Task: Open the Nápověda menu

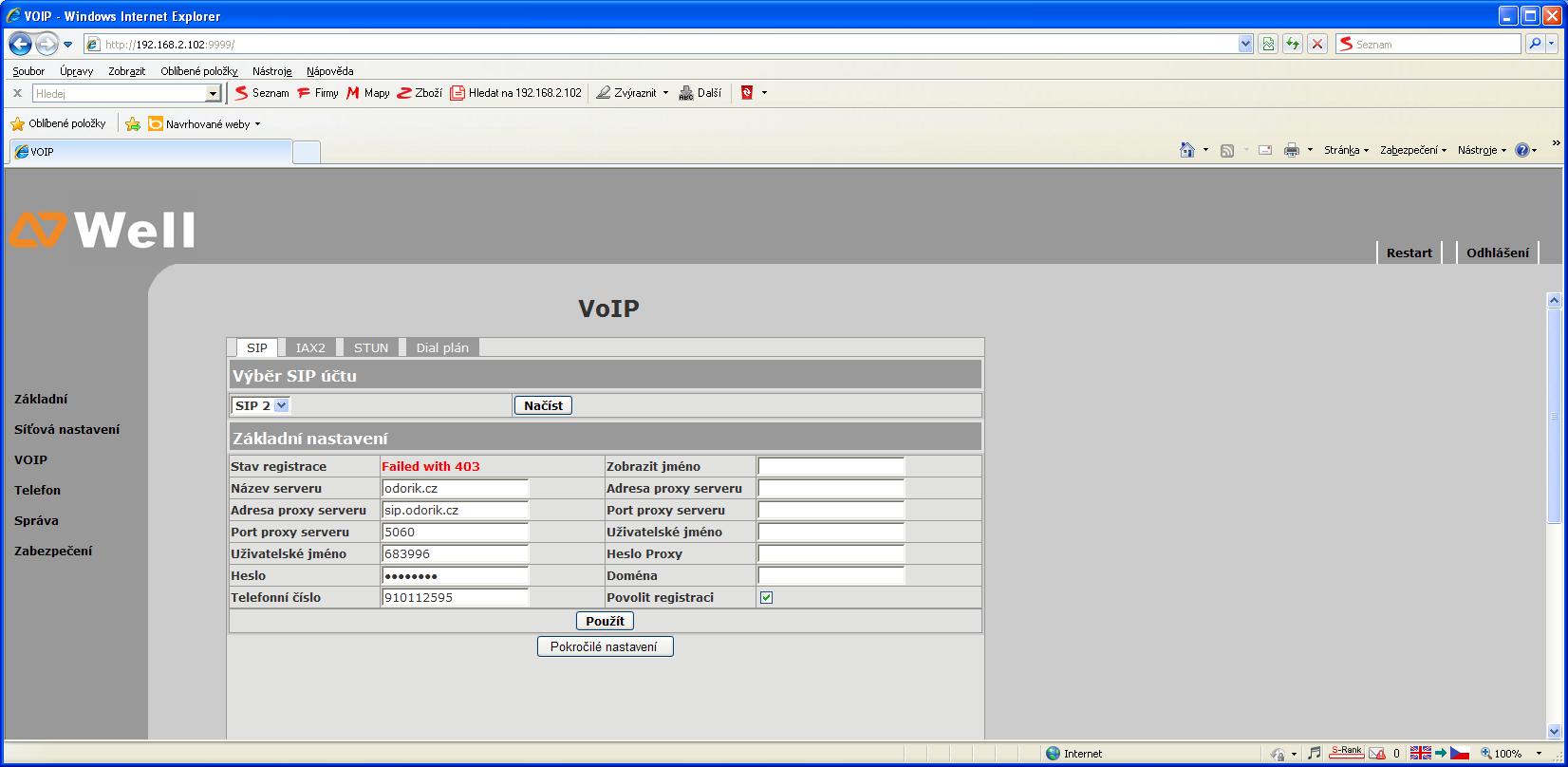Action: (x=329, y=71)
